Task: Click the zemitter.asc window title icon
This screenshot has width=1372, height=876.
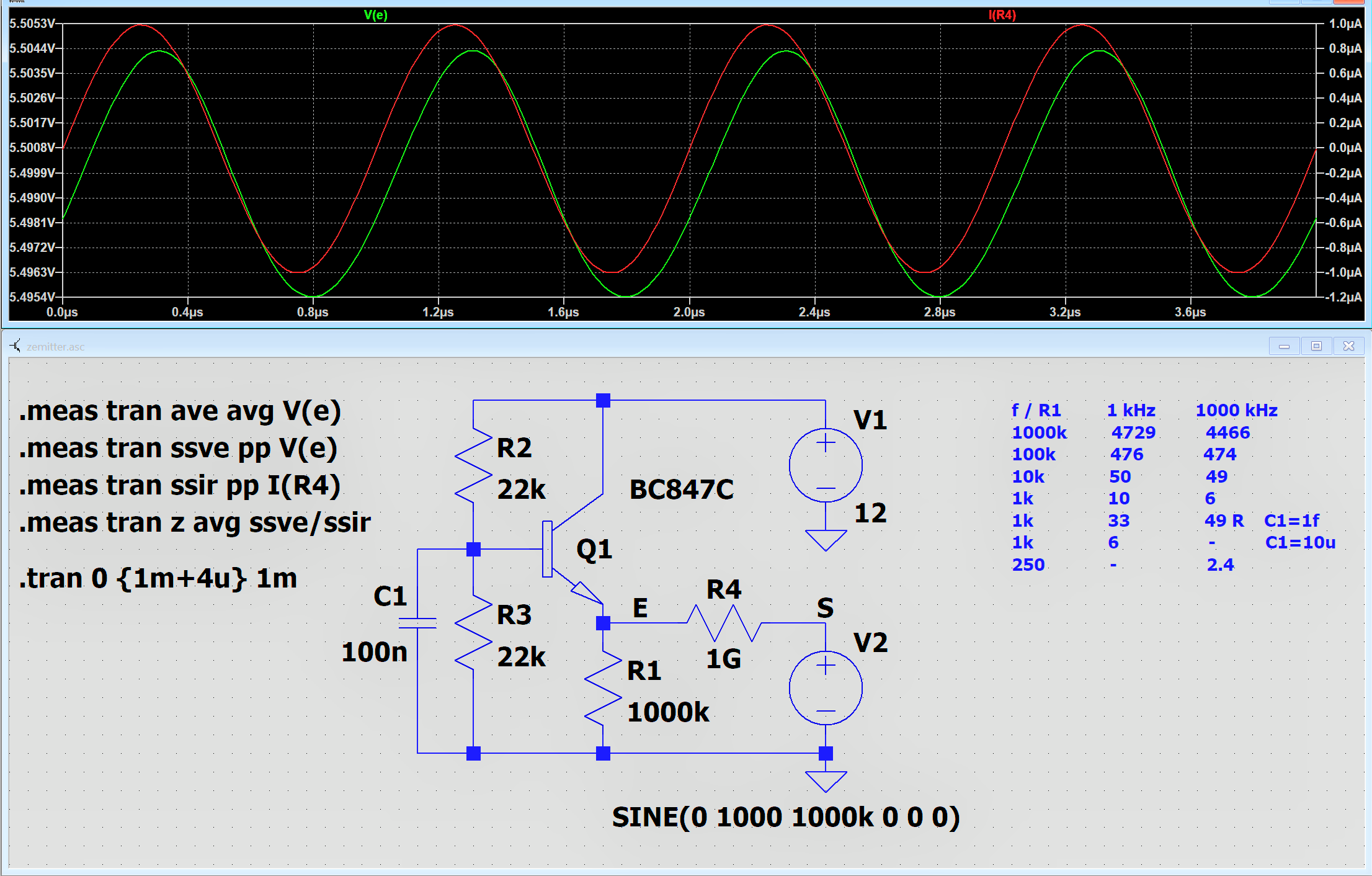Action: point(16,346)
